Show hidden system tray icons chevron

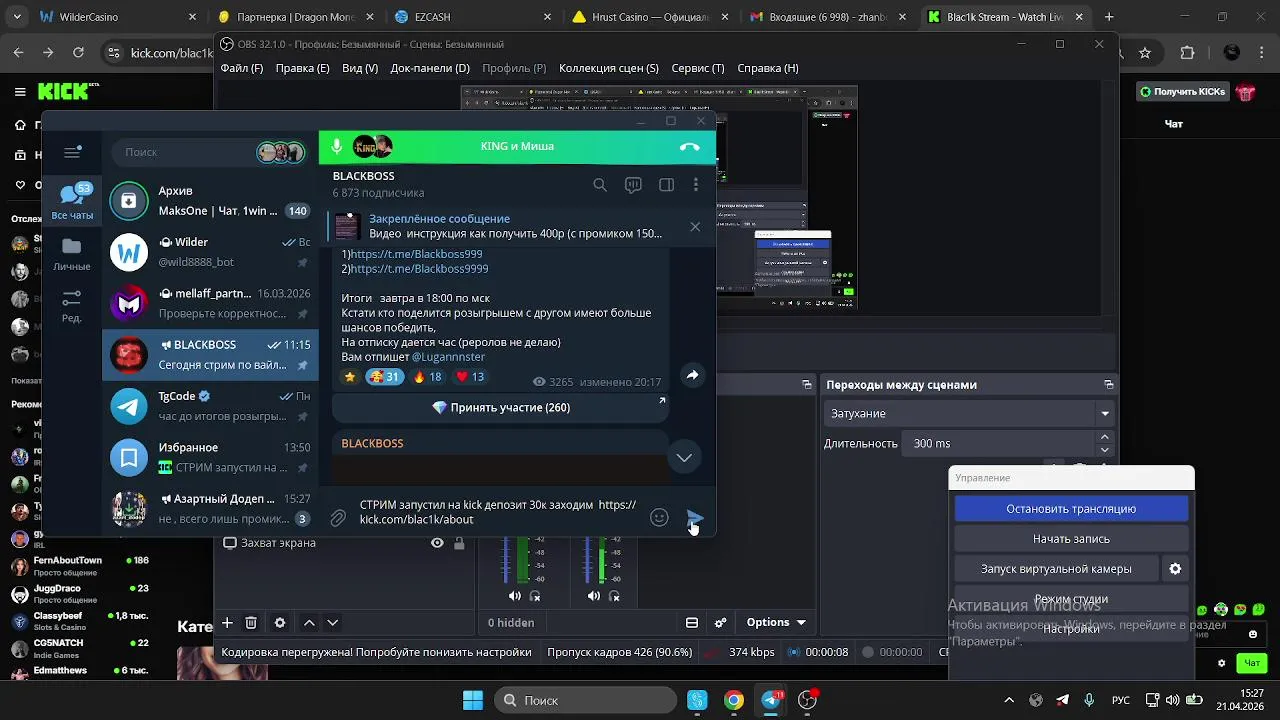pos(1009,700)
